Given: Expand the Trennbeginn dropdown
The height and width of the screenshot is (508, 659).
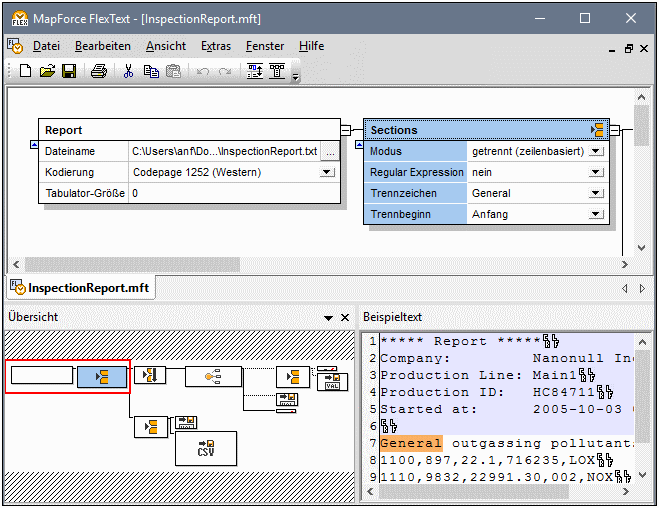Looking at the screenshot, I should 595,214.
